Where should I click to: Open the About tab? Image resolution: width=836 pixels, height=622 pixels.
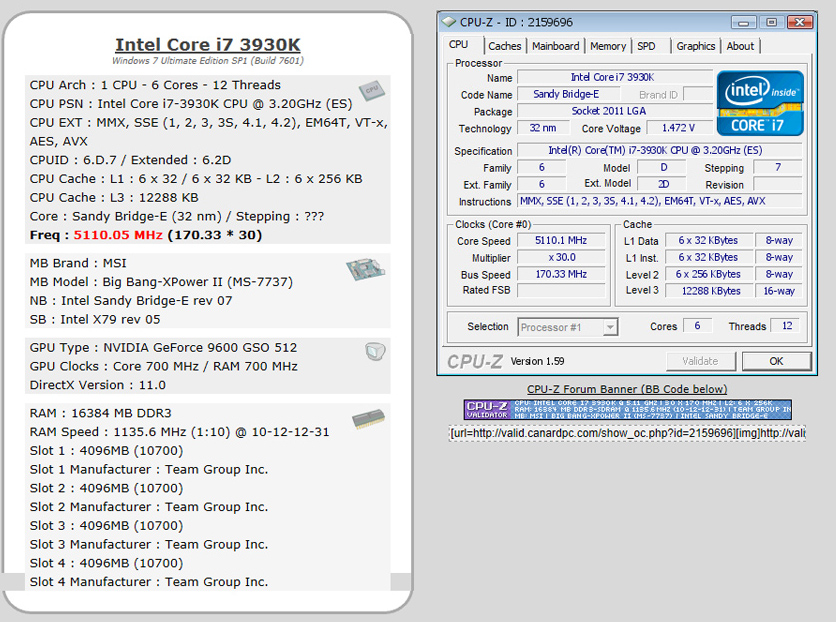point(740,46)
